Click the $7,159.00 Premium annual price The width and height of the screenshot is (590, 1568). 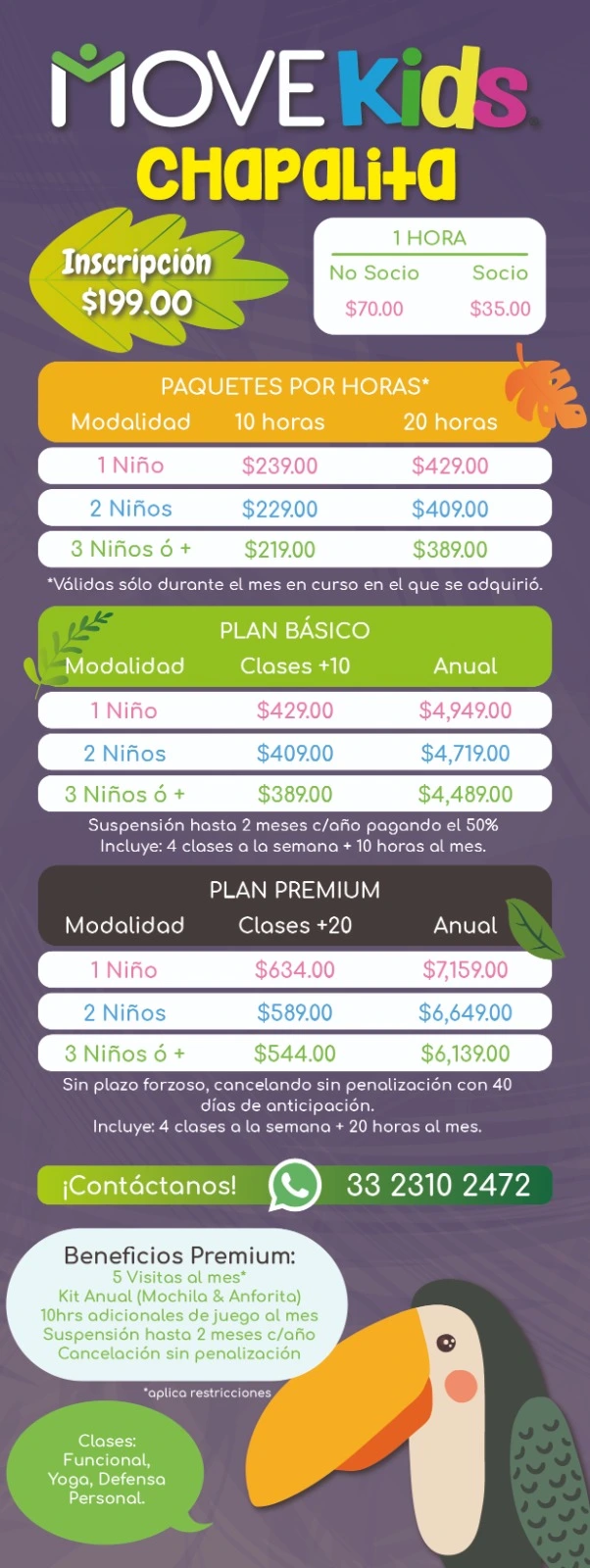tap(466, 970)
